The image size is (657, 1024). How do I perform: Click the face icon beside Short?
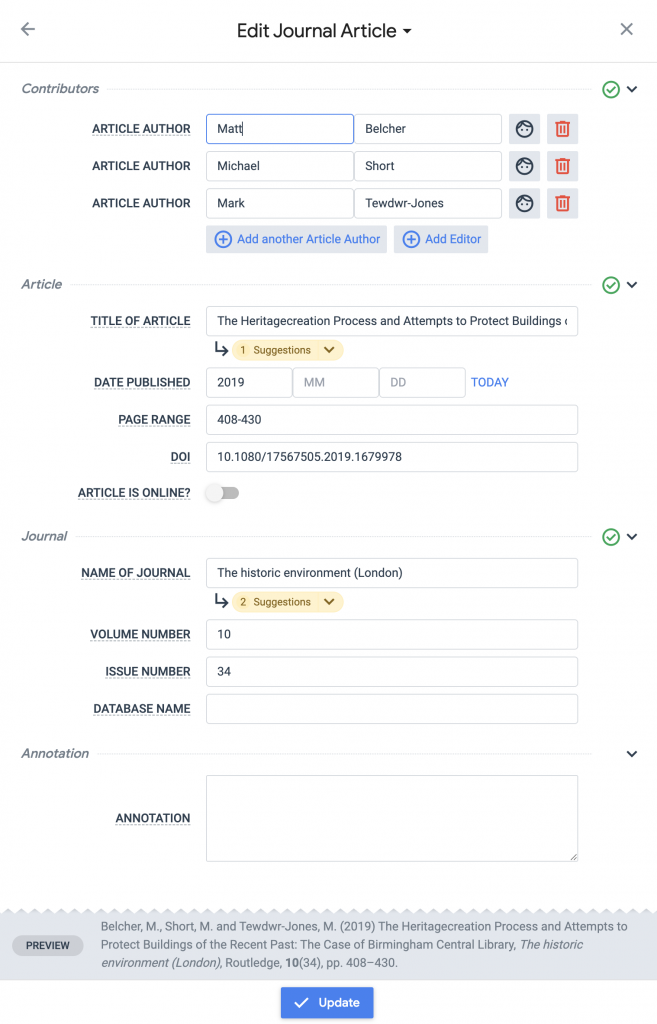524,166
